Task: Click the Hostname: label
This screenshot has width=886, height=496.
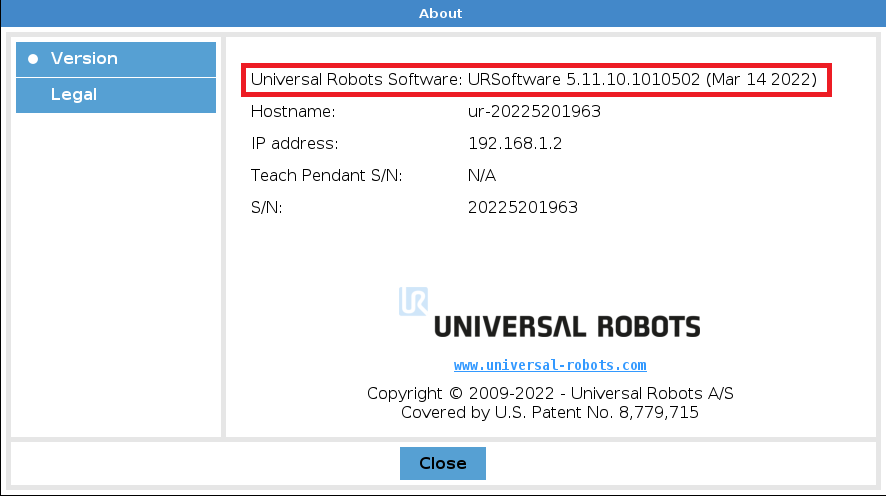Action: tap(293, 111)
